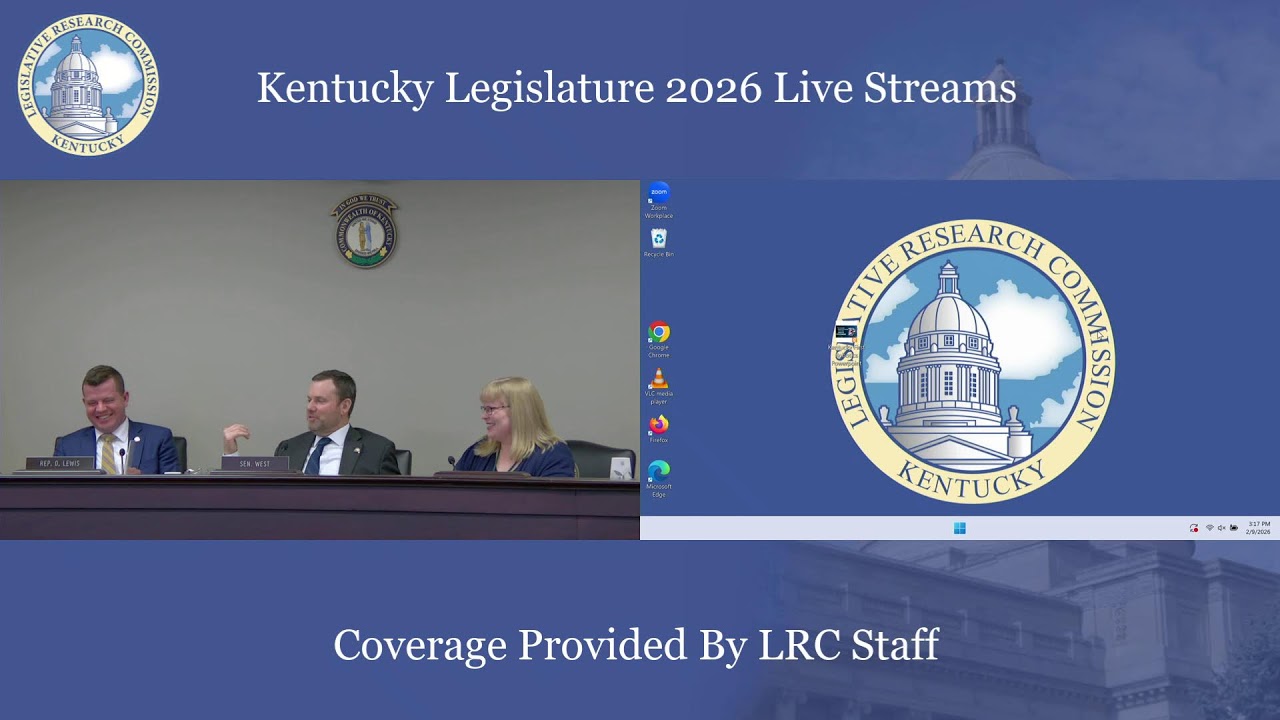
Task: Click the muted volume tray icon
Action: (x=1221, y=528)
